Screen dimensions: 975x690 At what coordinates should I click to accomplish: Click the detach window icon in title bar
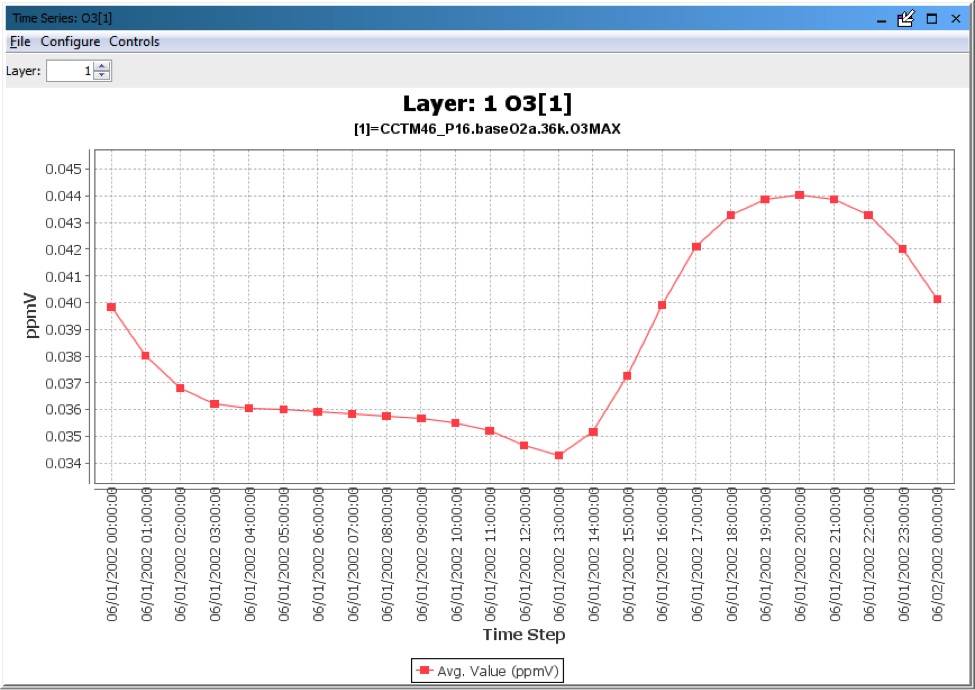[906, 19]
